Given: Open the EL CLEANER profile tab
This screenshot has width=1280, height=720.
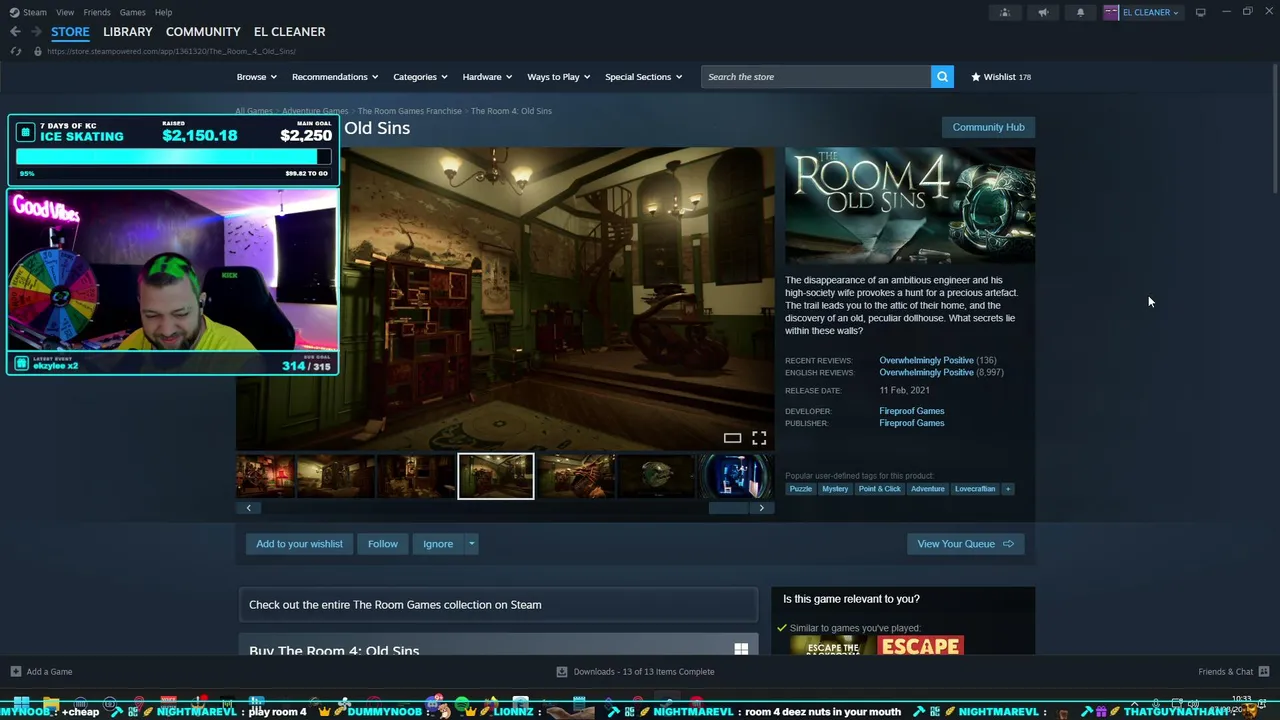Looking at the screenshot, I should coord(289,32).
